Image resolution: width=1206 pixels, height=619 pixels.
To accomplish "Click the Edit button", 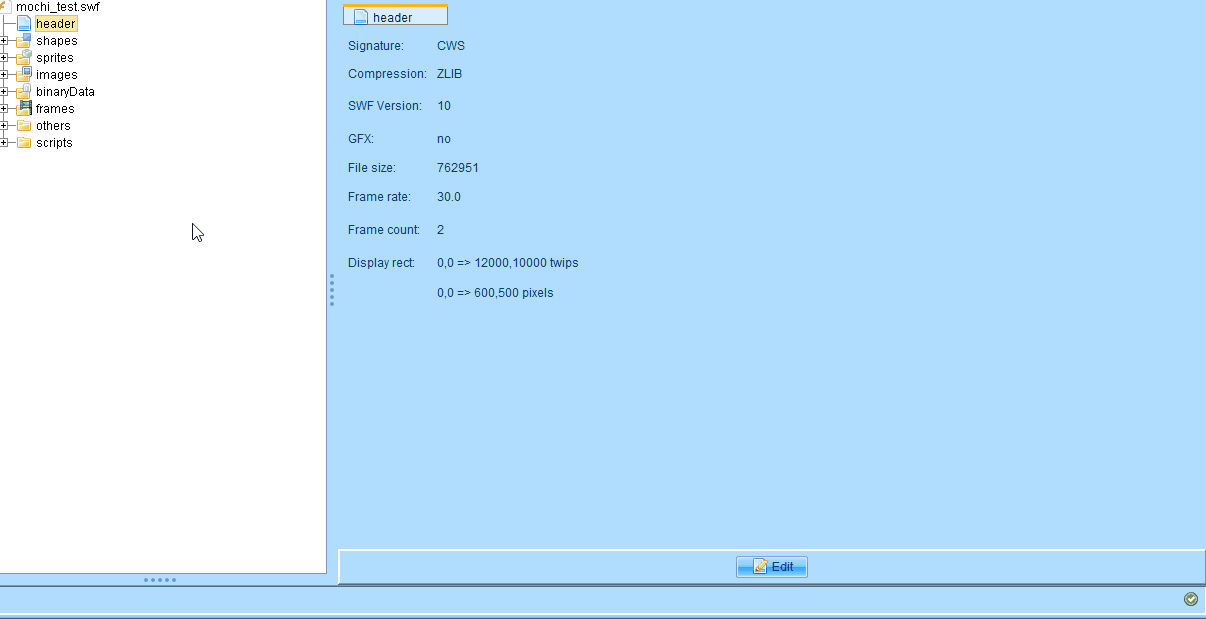I will coord(772,567).
